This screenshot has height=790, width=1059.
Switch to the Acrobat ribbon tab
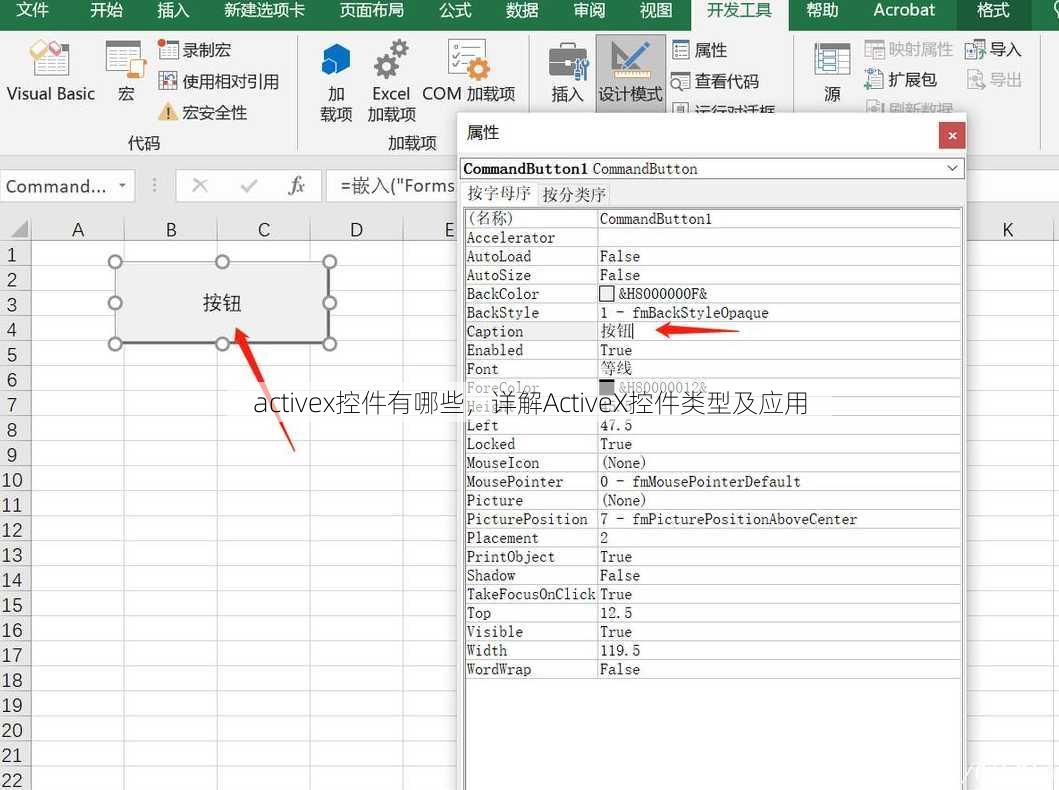904,10
